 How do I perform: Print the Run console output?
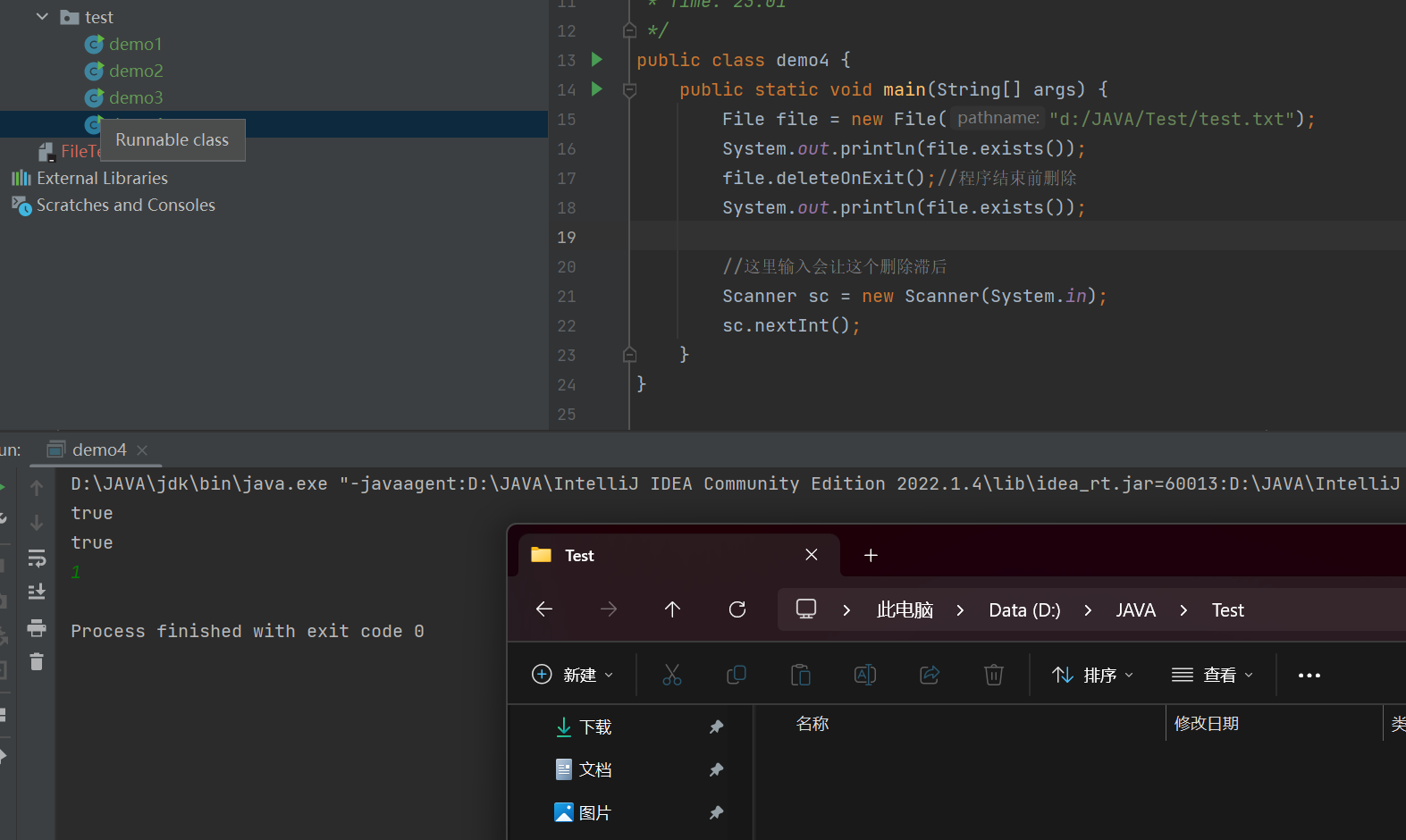[37, 627]
